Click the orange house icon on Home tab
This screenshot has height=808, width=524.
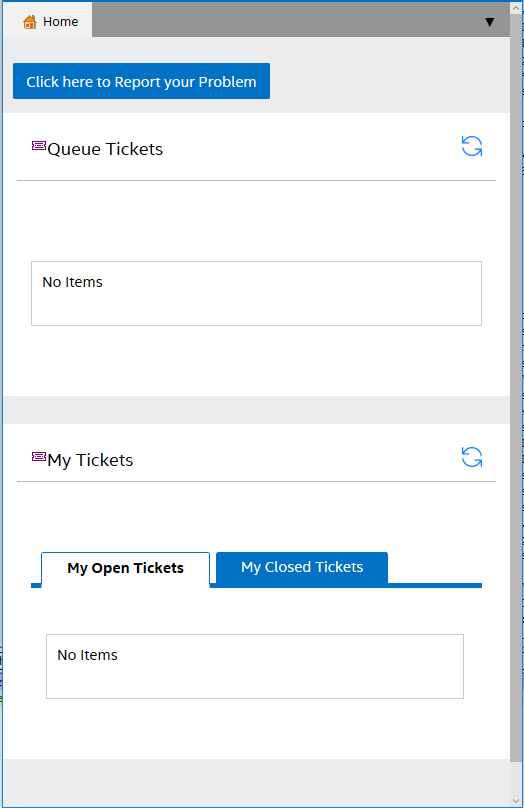[x=30, y=22]
